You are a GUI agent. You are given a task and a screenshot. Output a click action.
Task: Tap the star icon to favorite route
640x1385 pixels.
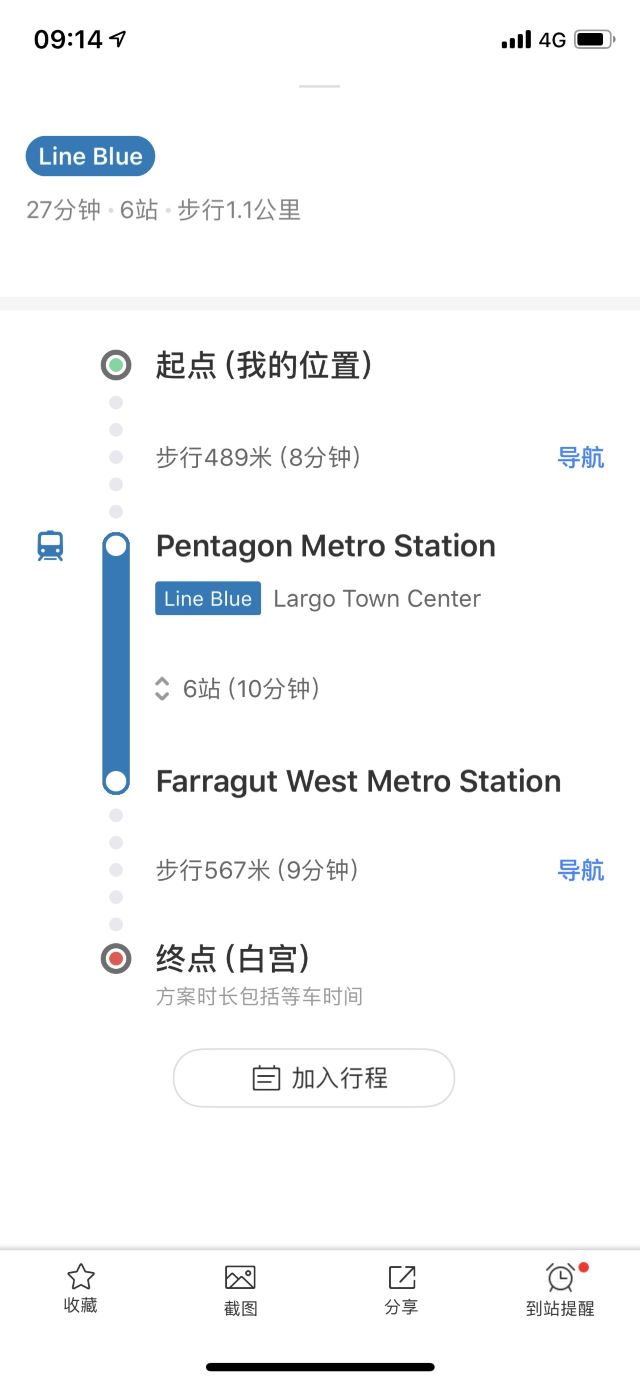(80, 1276)
